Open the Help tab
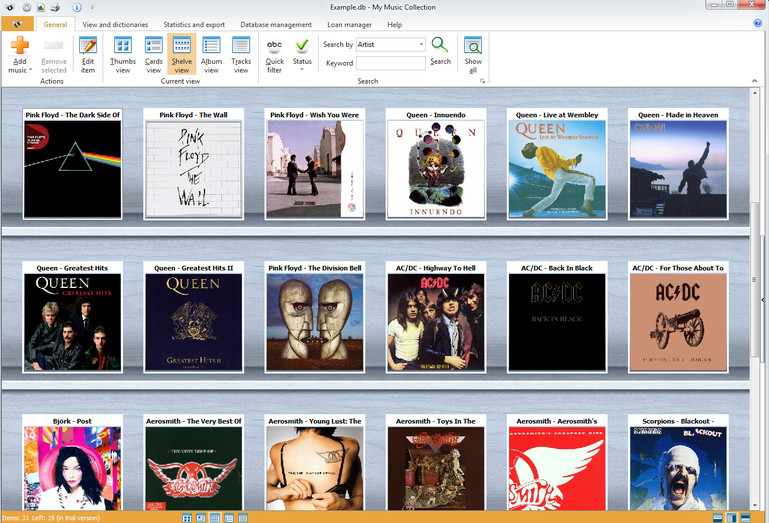769x523 pixels. pyautogui.click(x=394, y=24)
